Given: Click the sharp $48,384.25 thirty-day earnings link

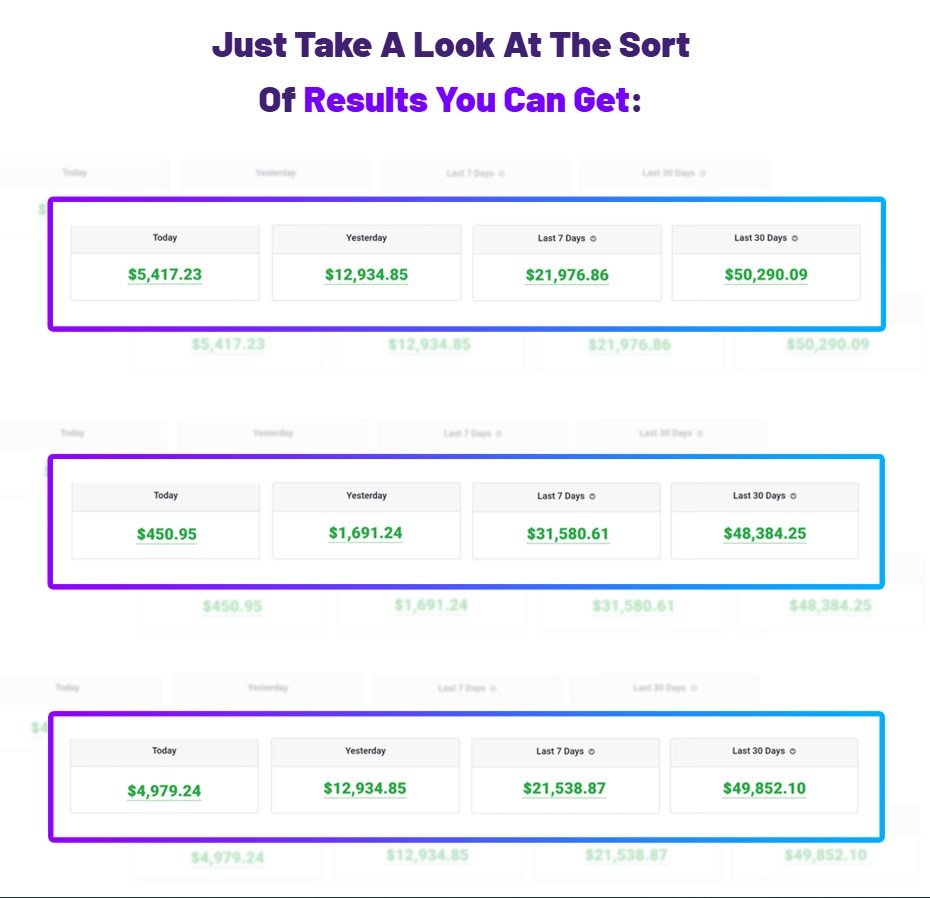Looking at the screenshot, I should coord(765,533).
